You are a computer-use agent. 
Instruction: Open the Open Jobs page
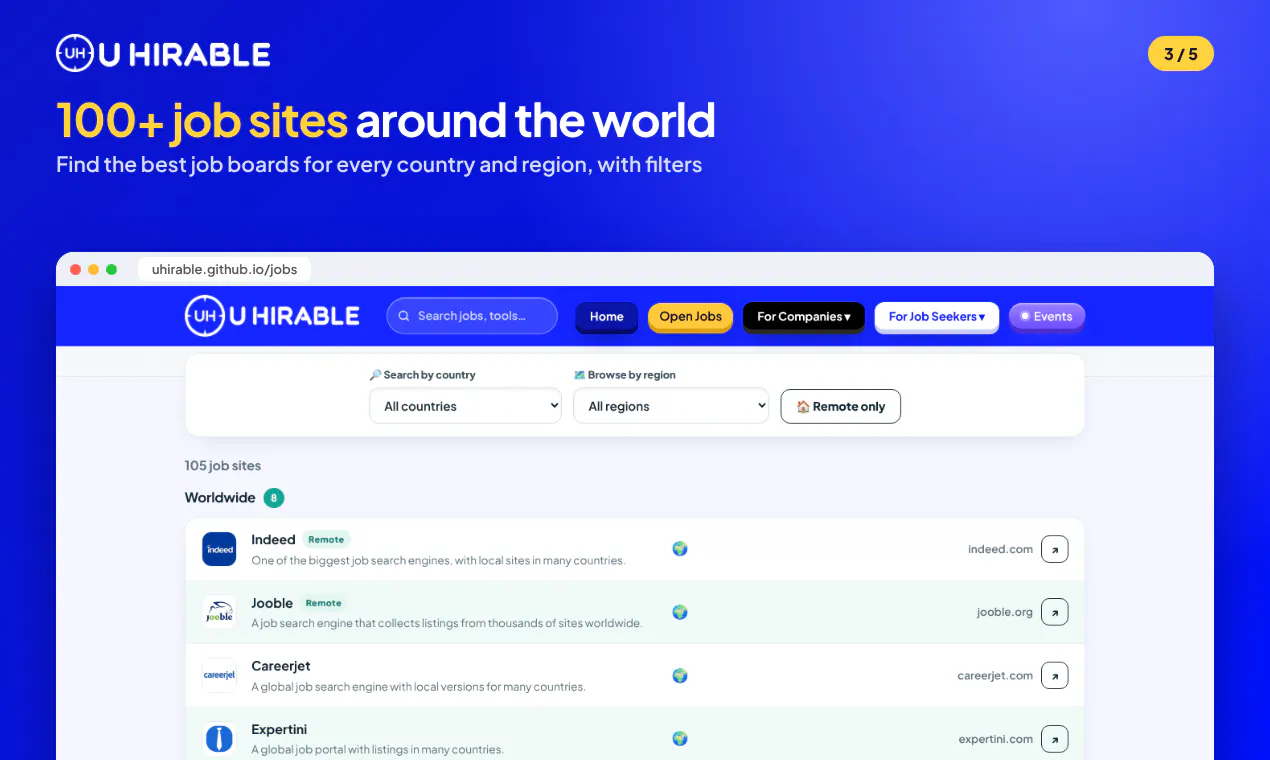[691, 316]
